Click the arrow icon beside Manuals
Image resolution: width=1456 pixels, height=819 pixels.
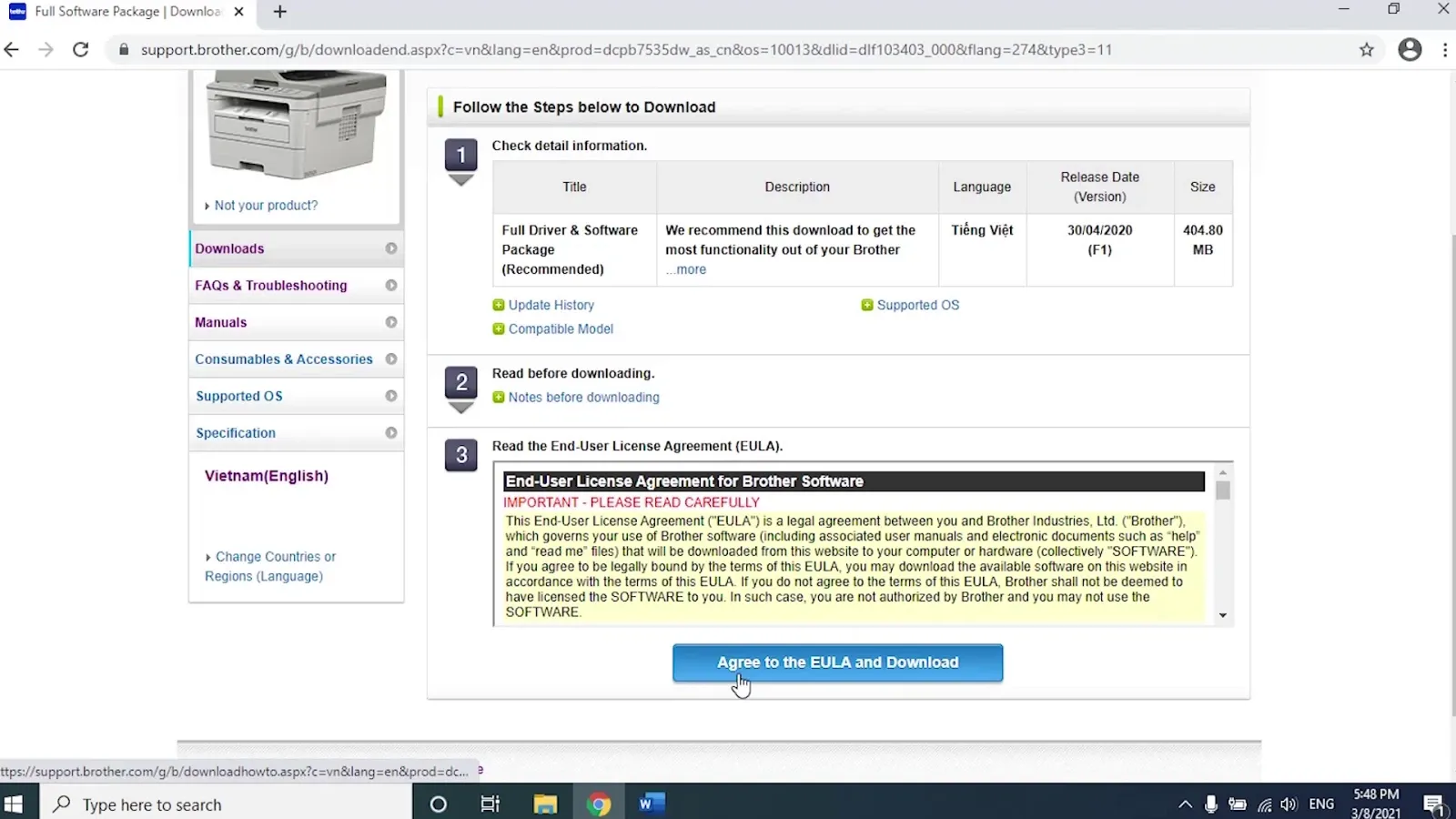(x=391, y=322)
